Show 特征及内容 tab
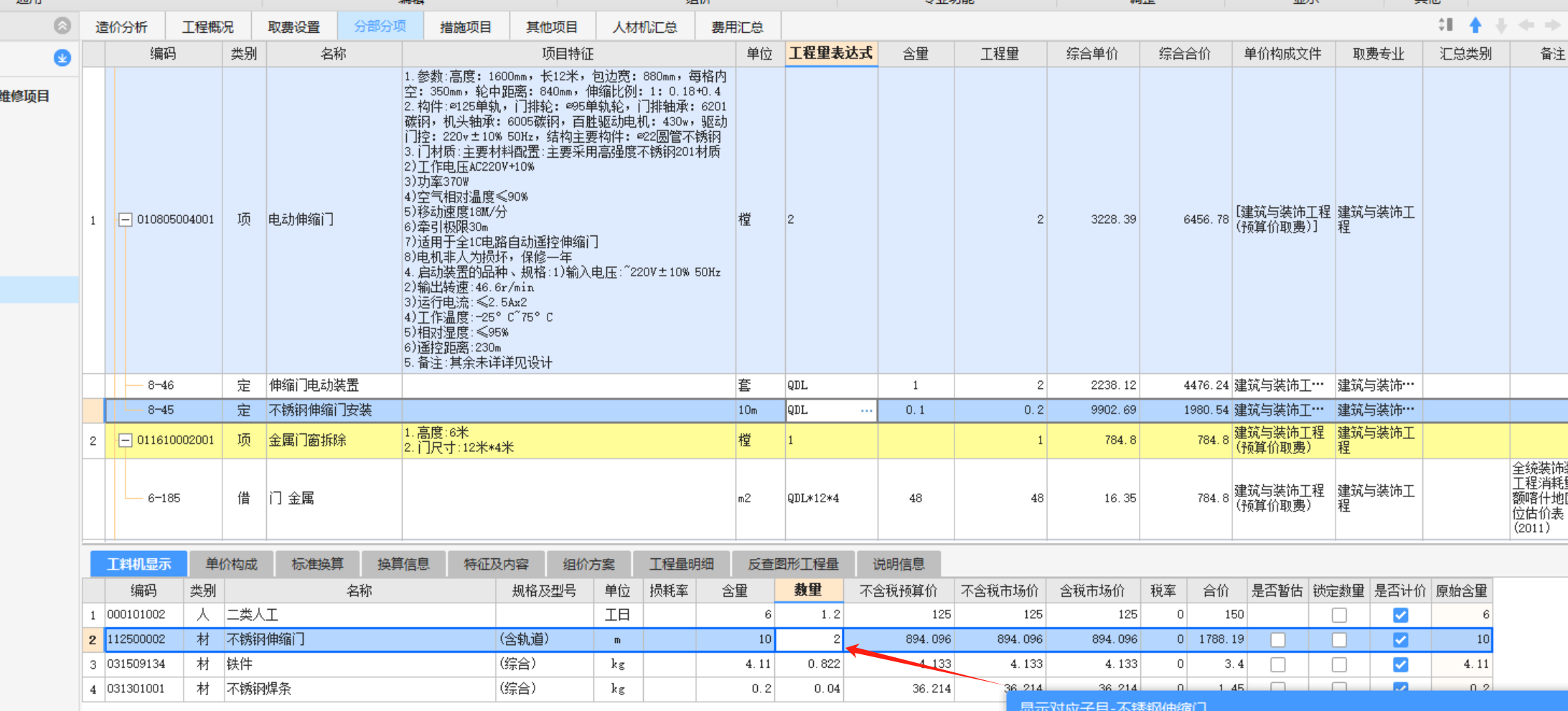1568x711 pixels. click(496, 564)
